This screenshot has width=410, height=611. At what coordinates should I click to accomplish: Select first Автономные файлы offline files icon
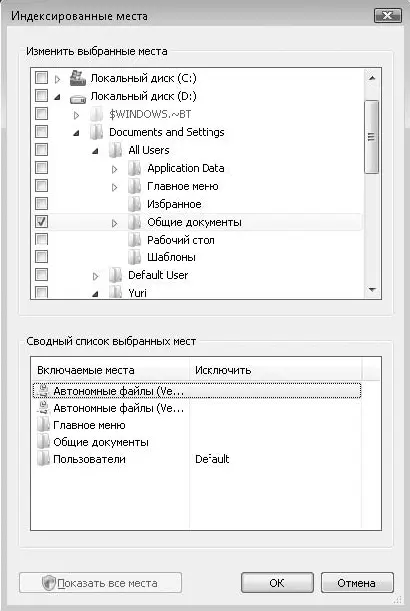click(x=43, y=391)
